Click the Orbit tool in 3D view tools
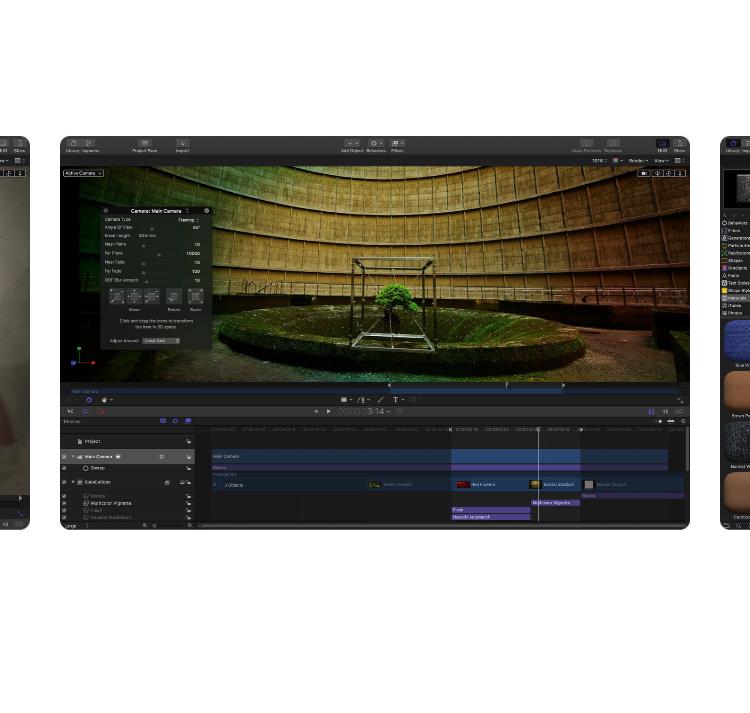 point(669,173)
